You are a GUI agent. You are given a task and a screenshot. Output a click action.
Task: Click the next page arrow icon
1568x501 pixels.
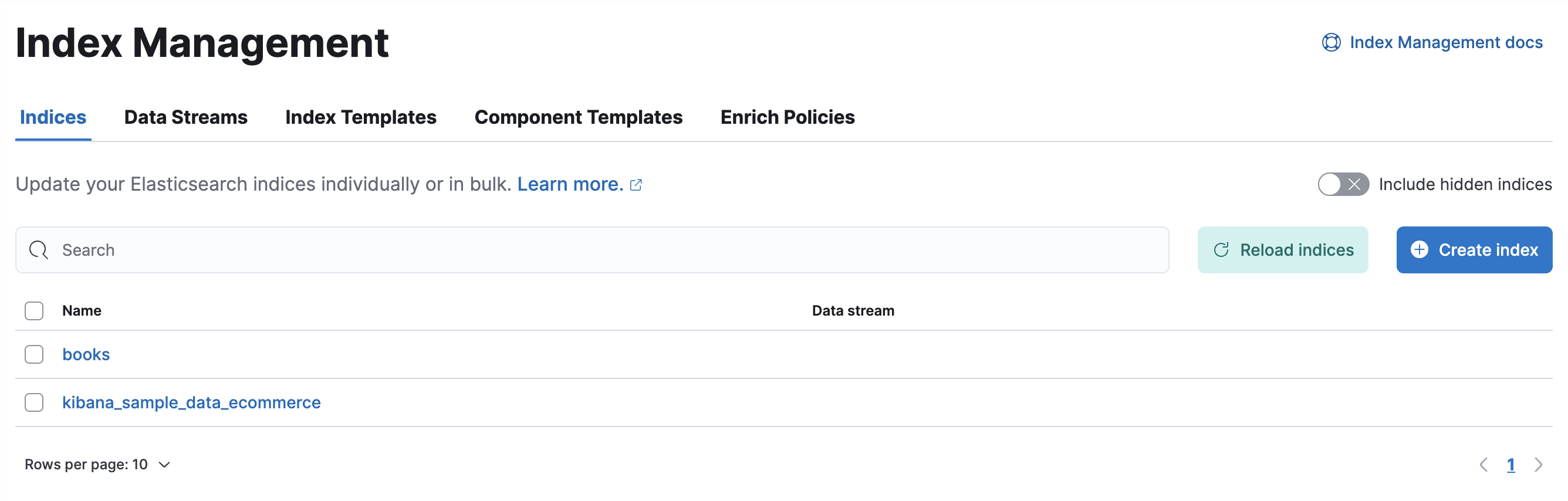[1538, 465]
